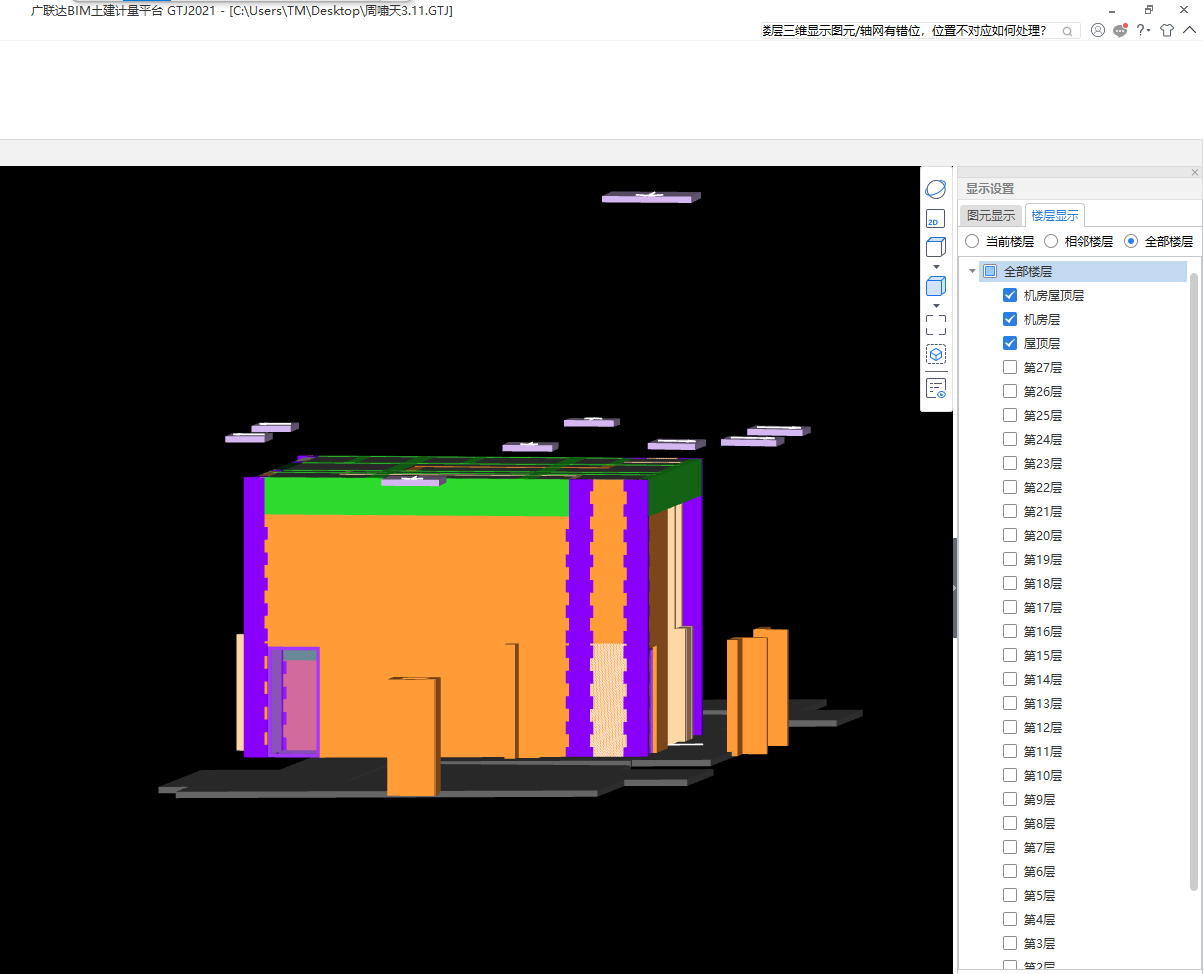Select the 第13层 label text

pyautogui.click(x=1042, y=704)
